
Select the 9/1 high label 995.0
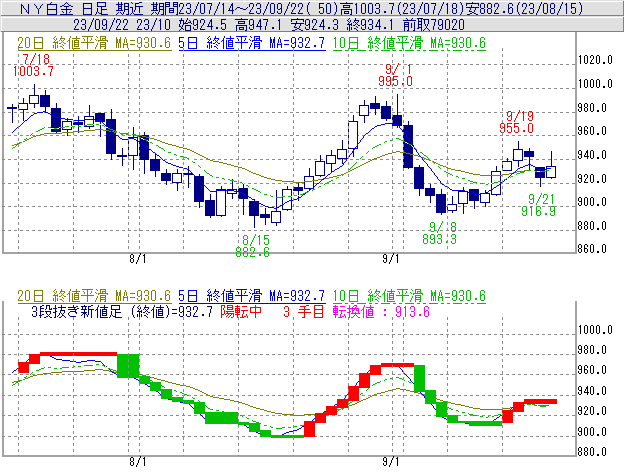point(395,82)
